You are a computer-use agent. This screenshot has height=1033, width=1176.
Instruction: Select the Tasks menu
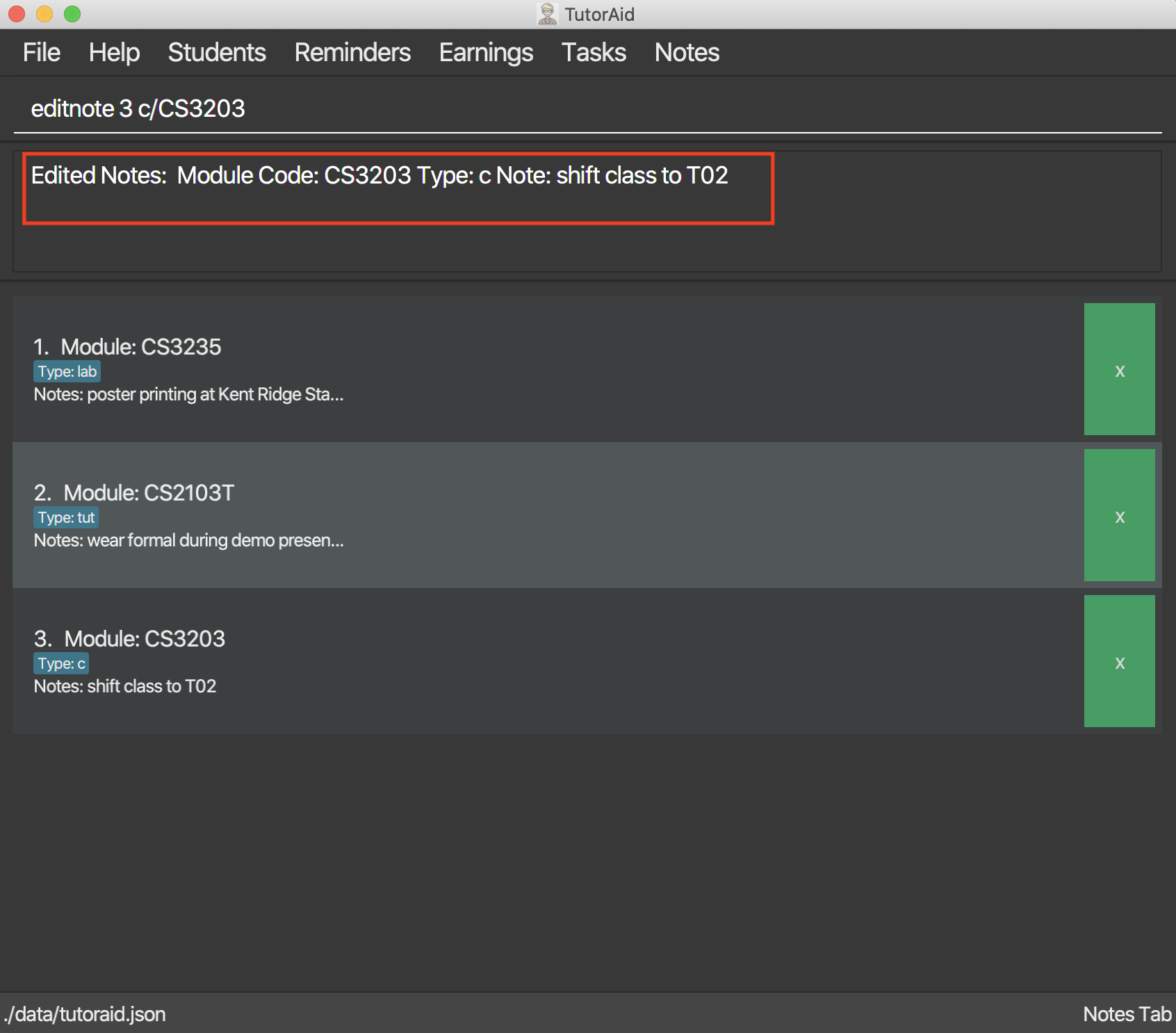coord(594,53)
